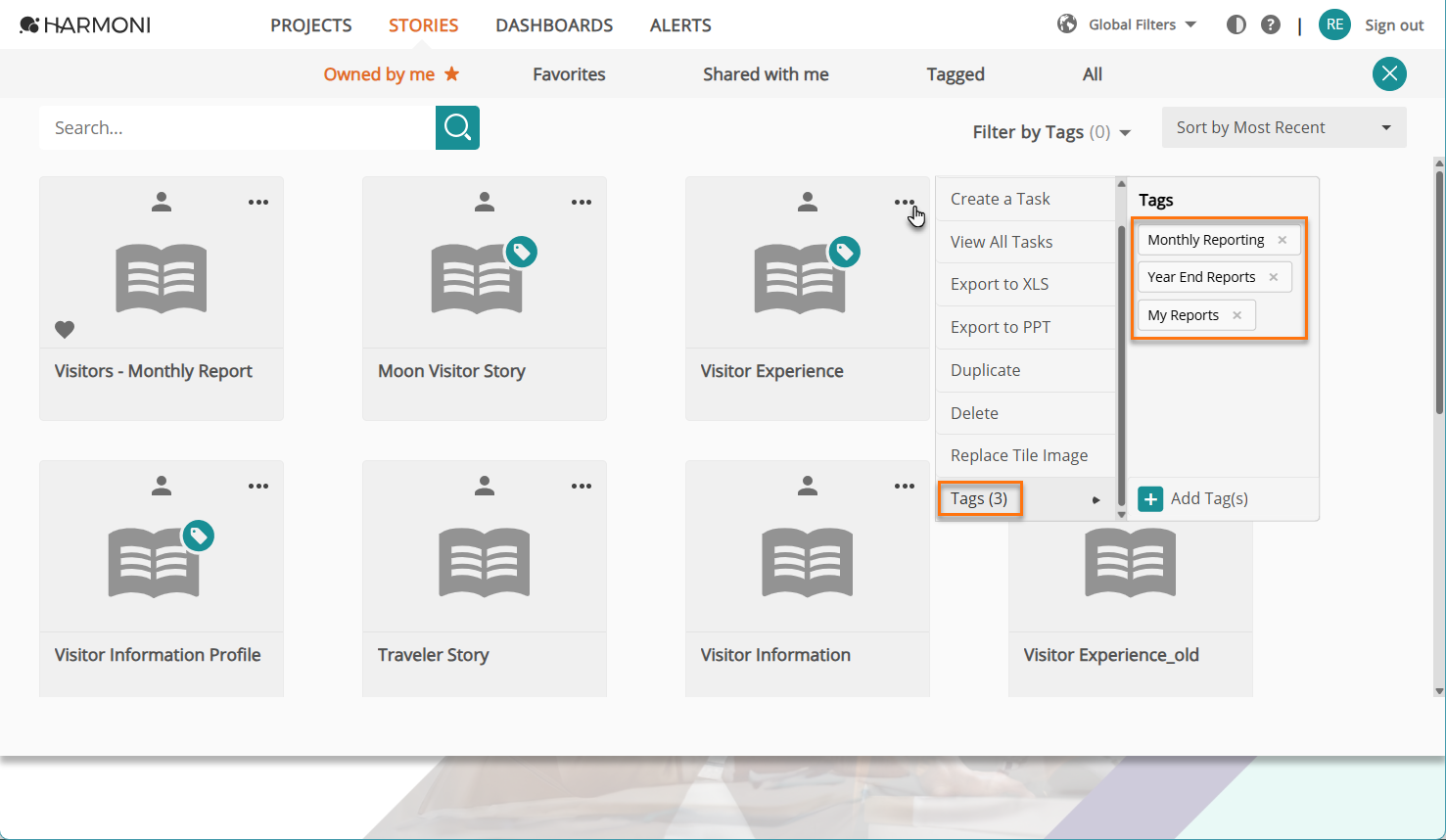Choose Replace Tile Image

tap(1026, 455)
